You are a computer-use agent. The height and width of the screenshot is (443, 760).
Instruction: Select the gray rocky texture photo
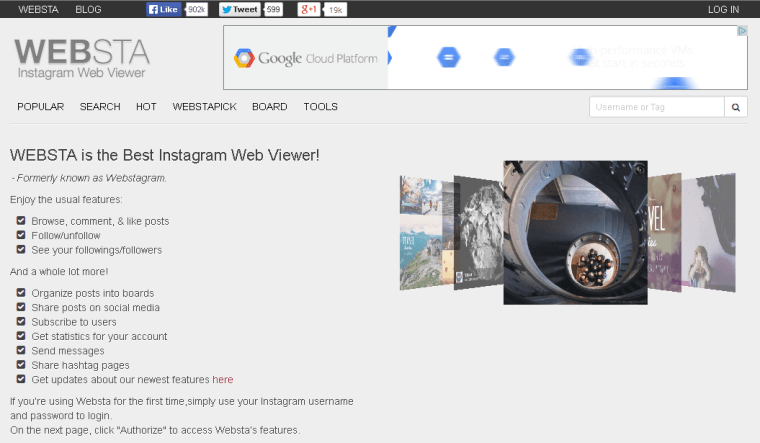tap(478, 233)
